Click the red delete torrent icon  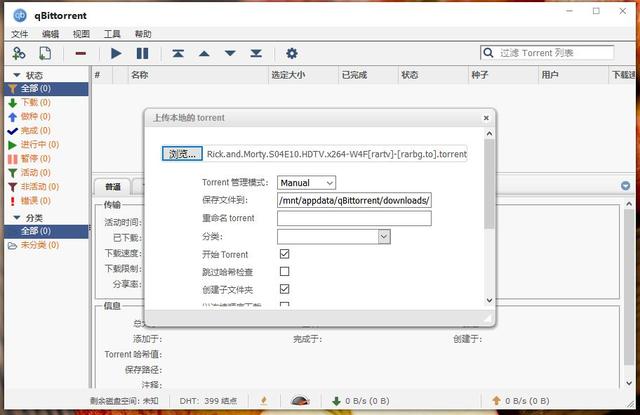[x=81, y=53]
